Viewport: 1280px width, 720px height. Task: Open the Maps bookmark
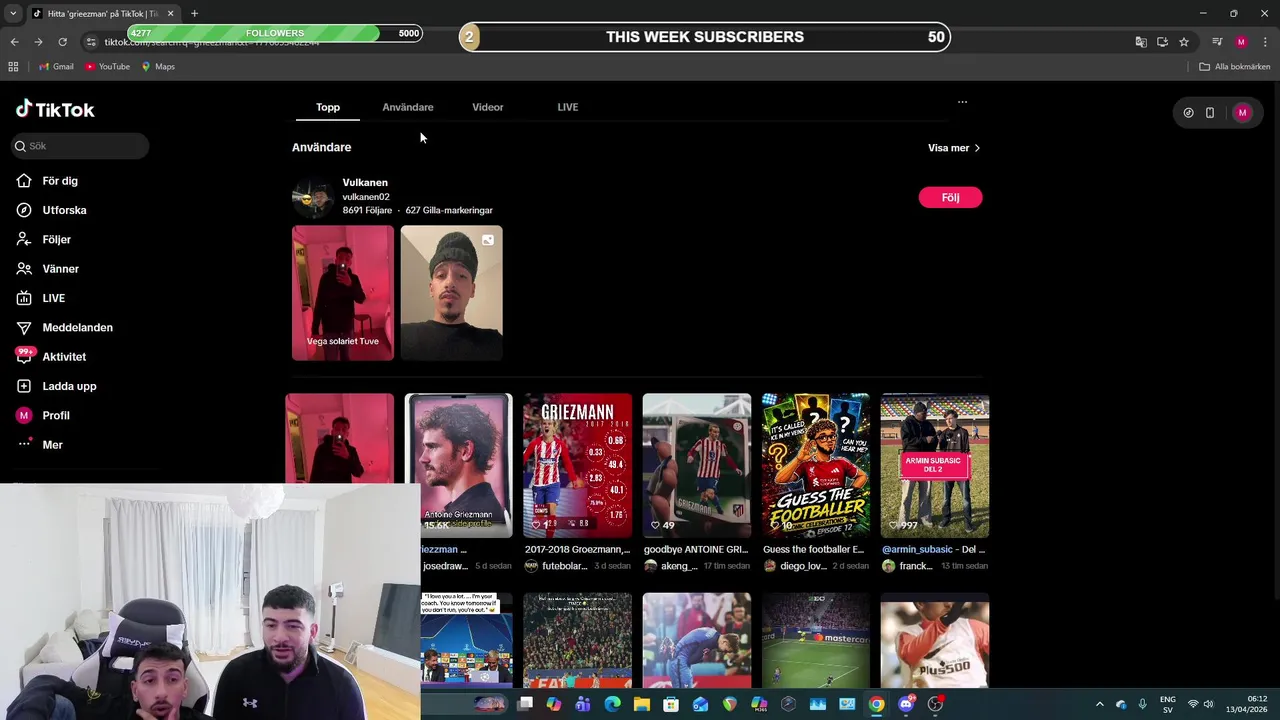tap(158, 67)
